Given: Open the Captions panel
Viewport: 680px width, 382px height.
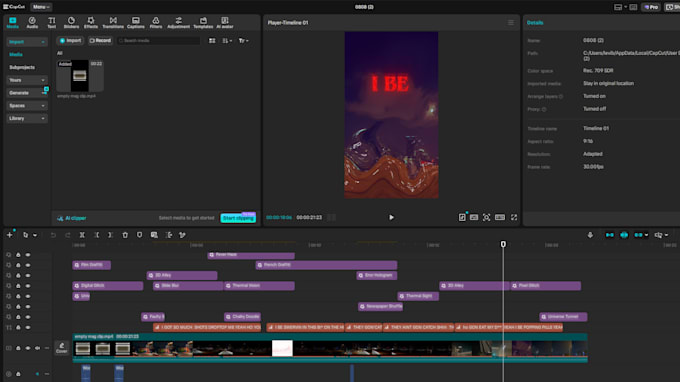Looking at the screenshot, I should pos(136,23).
